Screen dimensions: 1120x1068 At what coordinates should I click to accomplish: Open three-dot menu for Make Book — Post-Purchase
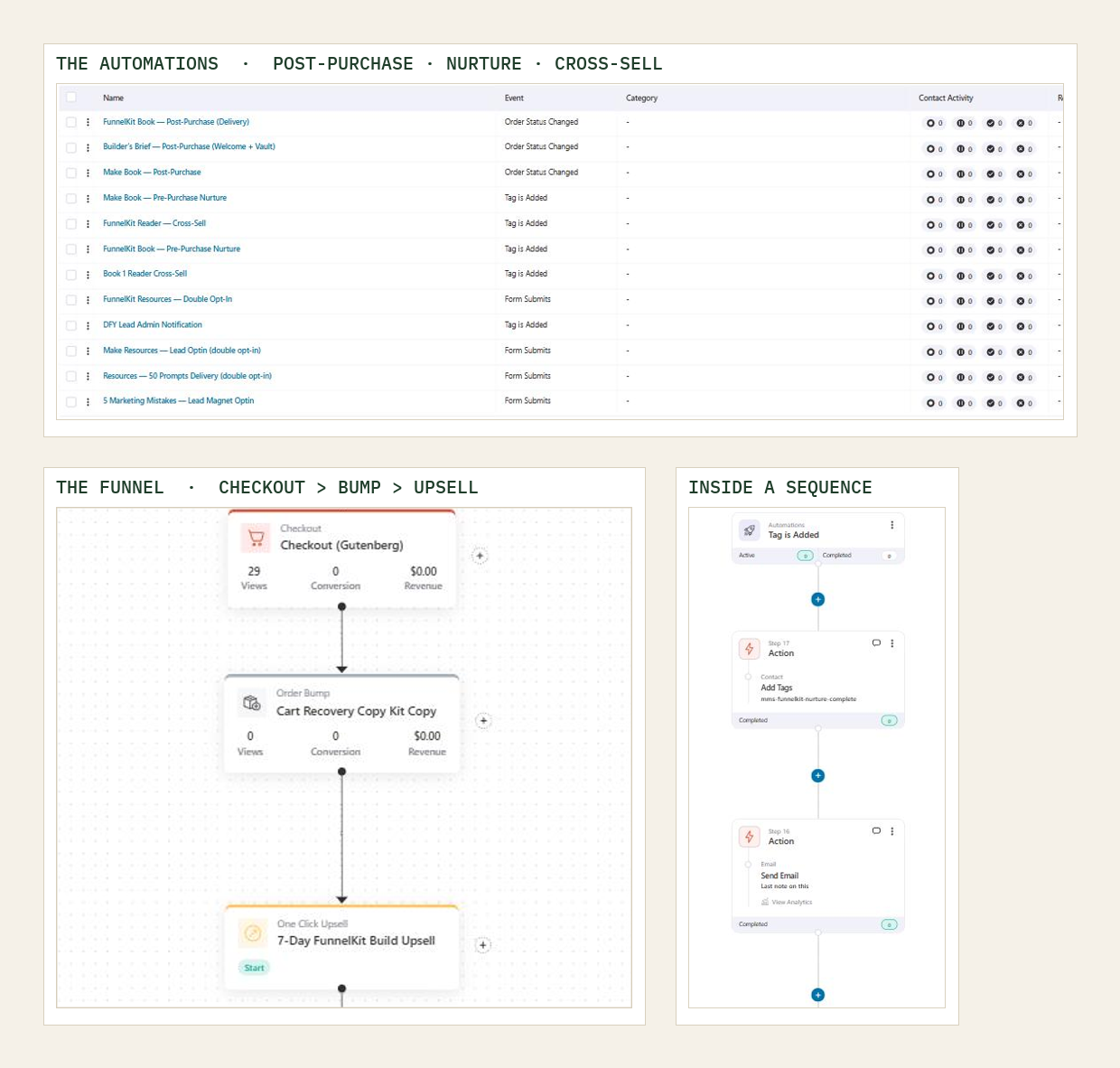[x=88, y=173]
